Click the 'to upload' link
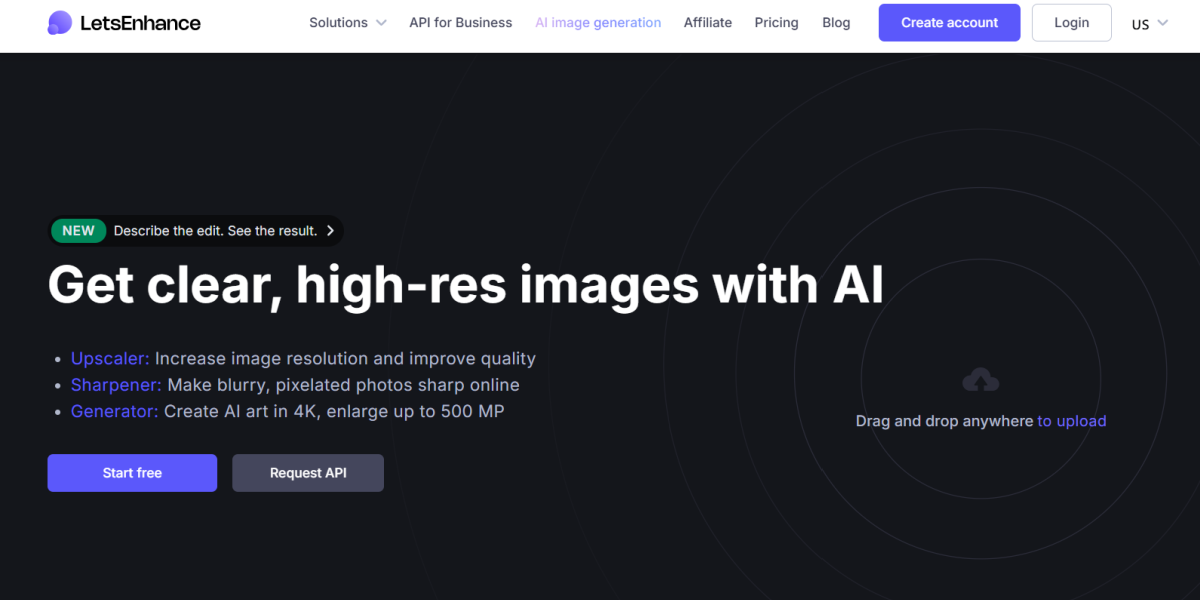 click(1072, 421)
